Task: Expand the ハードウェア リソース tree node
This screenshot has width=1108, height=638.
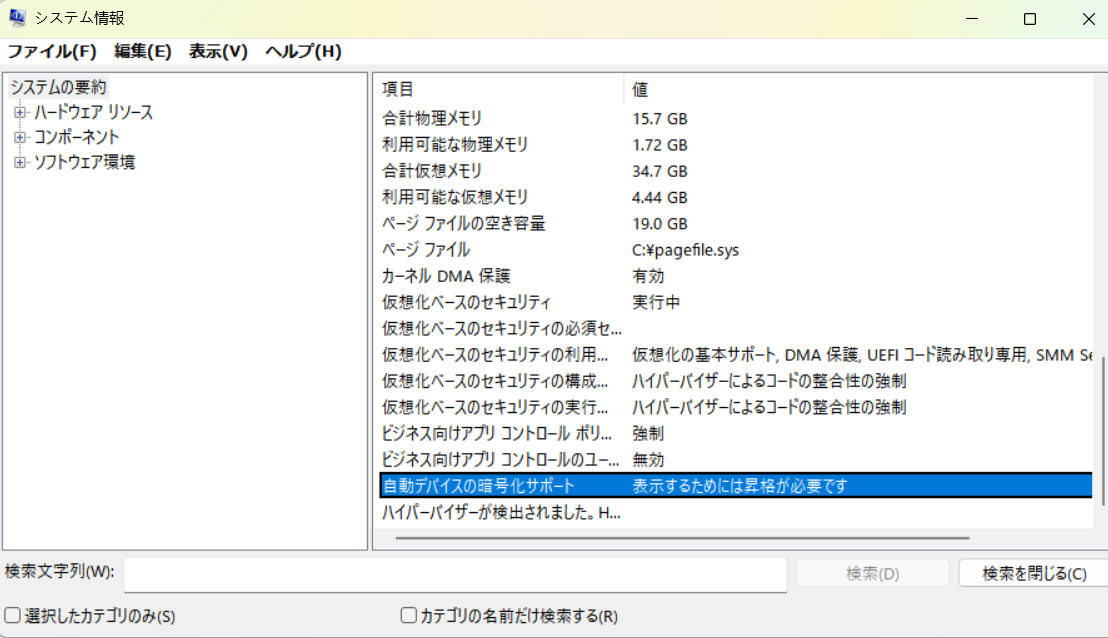Action: [x=19, y=112]
